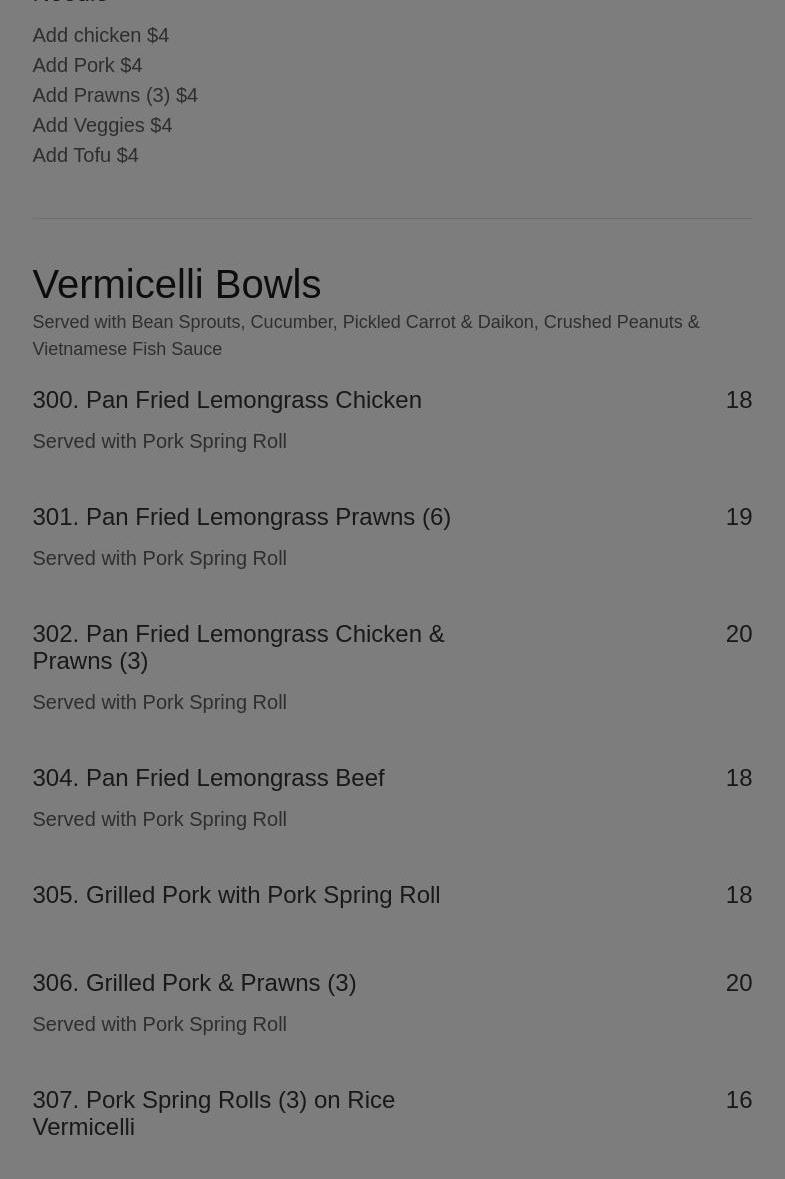This screenshot has width=785, height=1179.
Task: Click the Vermicelli Bowls section heading
Action: point(176,284)
